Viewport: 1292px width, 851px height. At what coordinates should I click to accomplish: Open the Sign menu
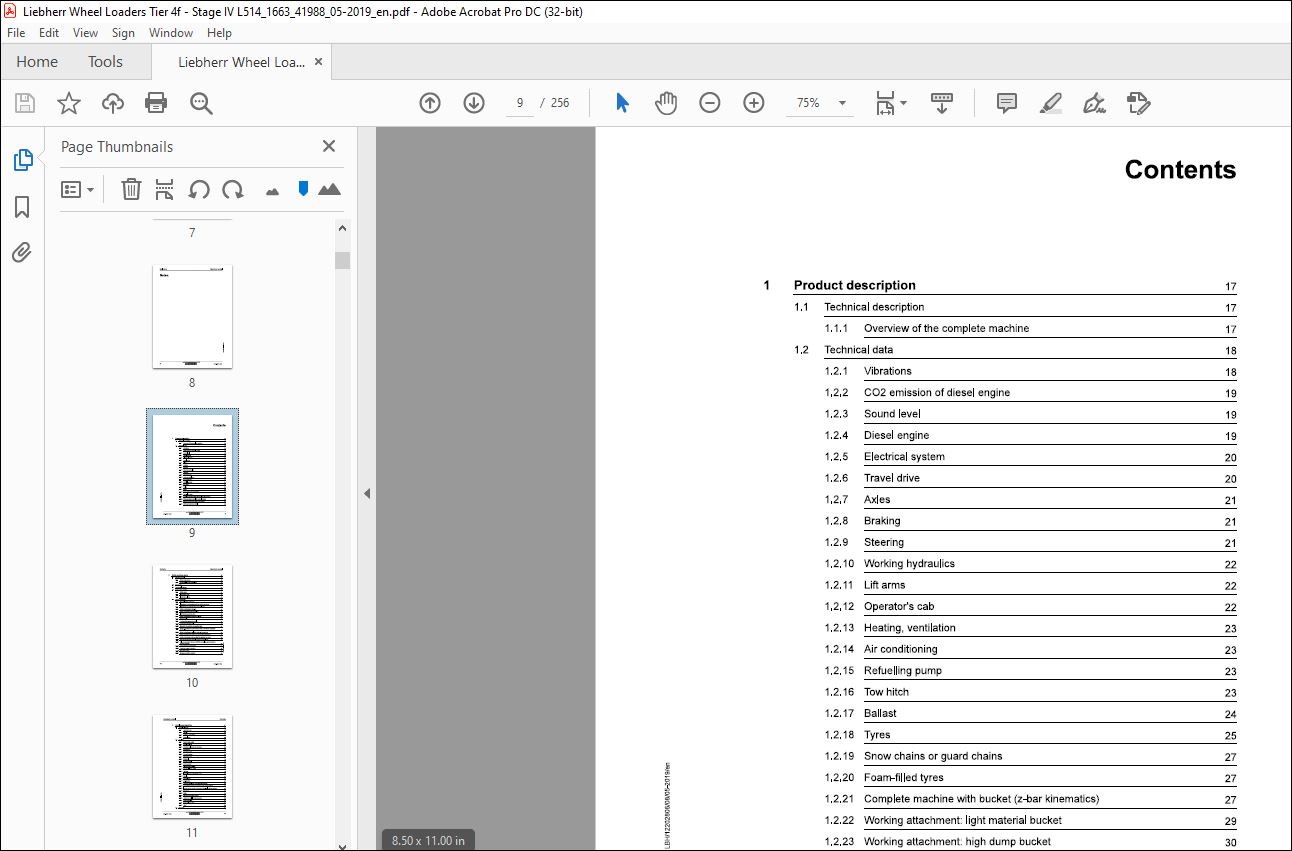click(x=123, y=33)
